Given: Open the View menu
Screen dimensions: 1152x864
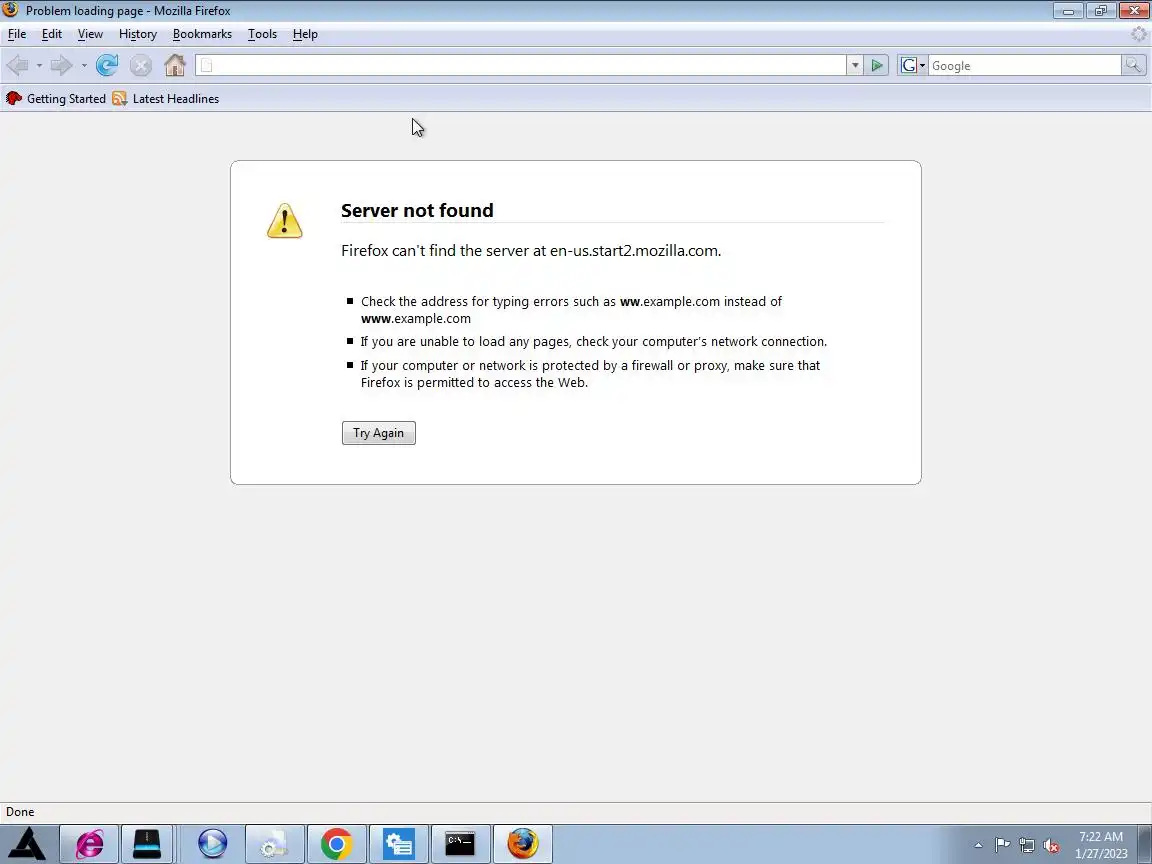Looking at the screenshot, I should coord(90,34).
